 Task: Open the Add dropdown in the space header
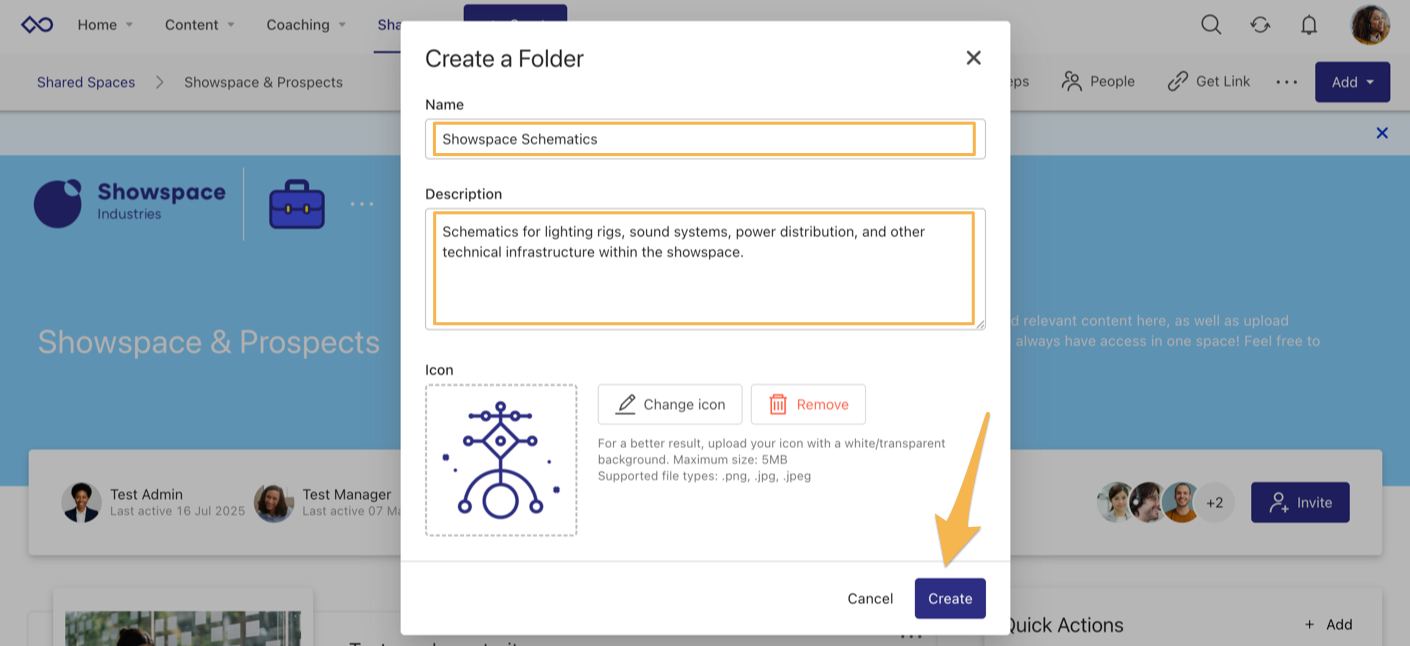1352,82
